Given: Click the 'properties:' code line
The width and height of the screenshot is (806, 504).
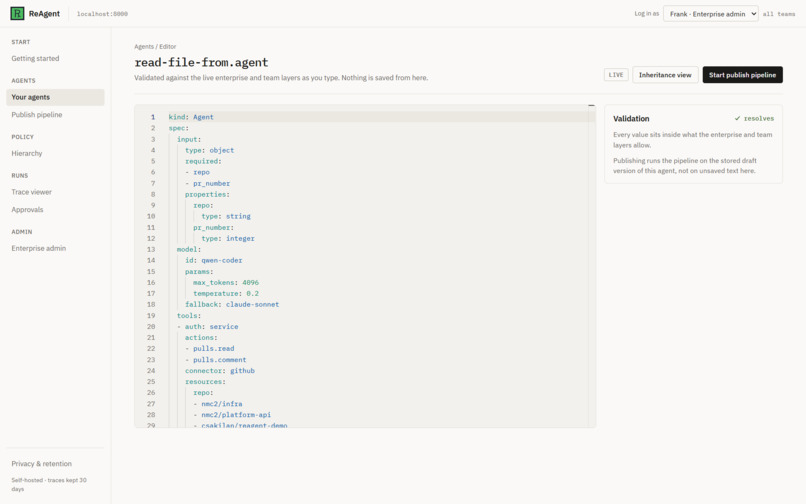Looking at the screenshot, I should coord(208,194).
